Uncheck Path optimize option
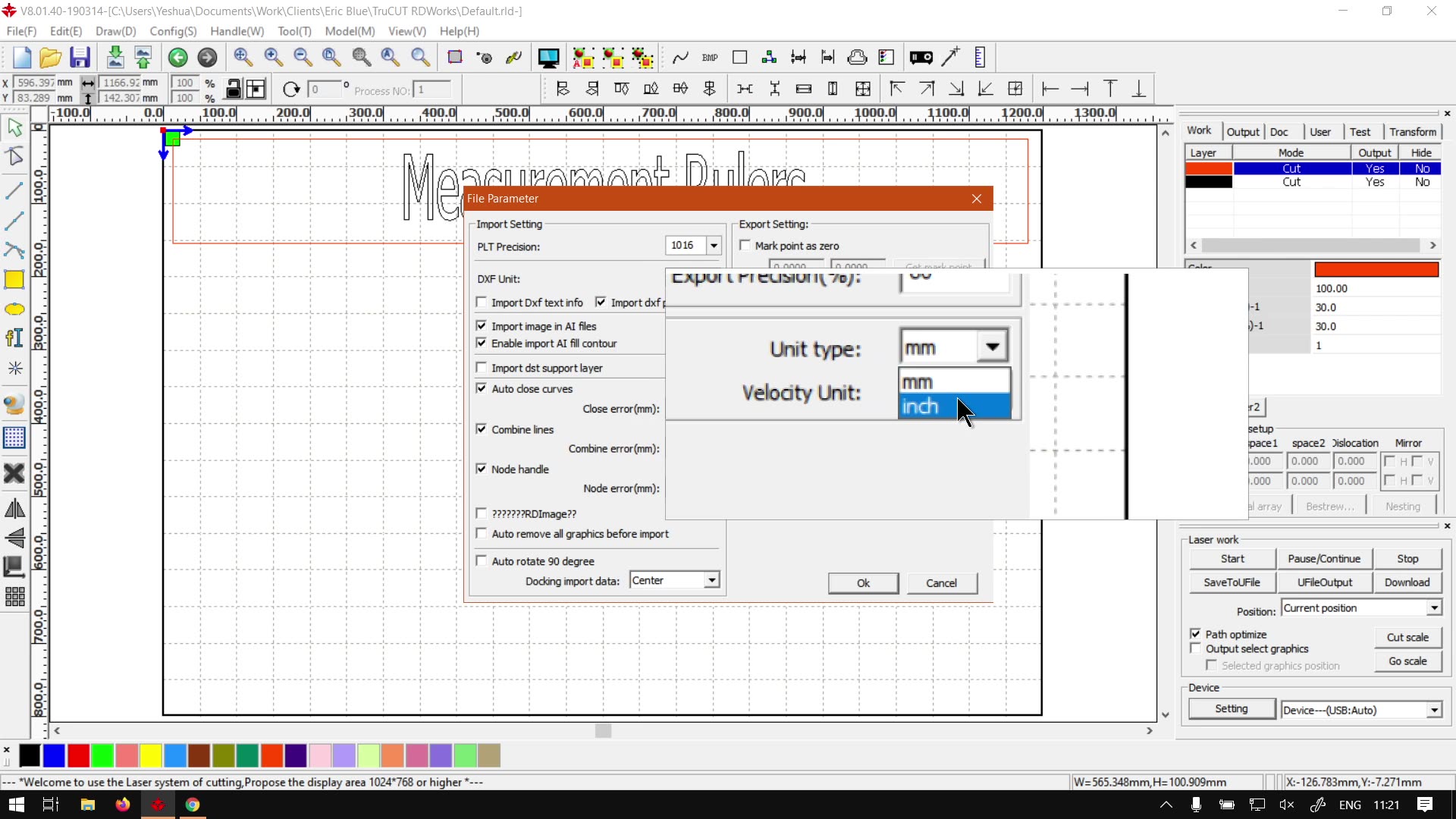The height and width of the screenshot is (819, 1456). 1196,634
